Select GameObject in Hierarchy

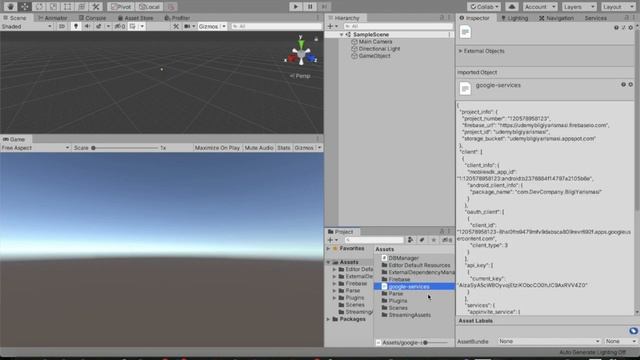pyautogui.click(x=374, y=56)
